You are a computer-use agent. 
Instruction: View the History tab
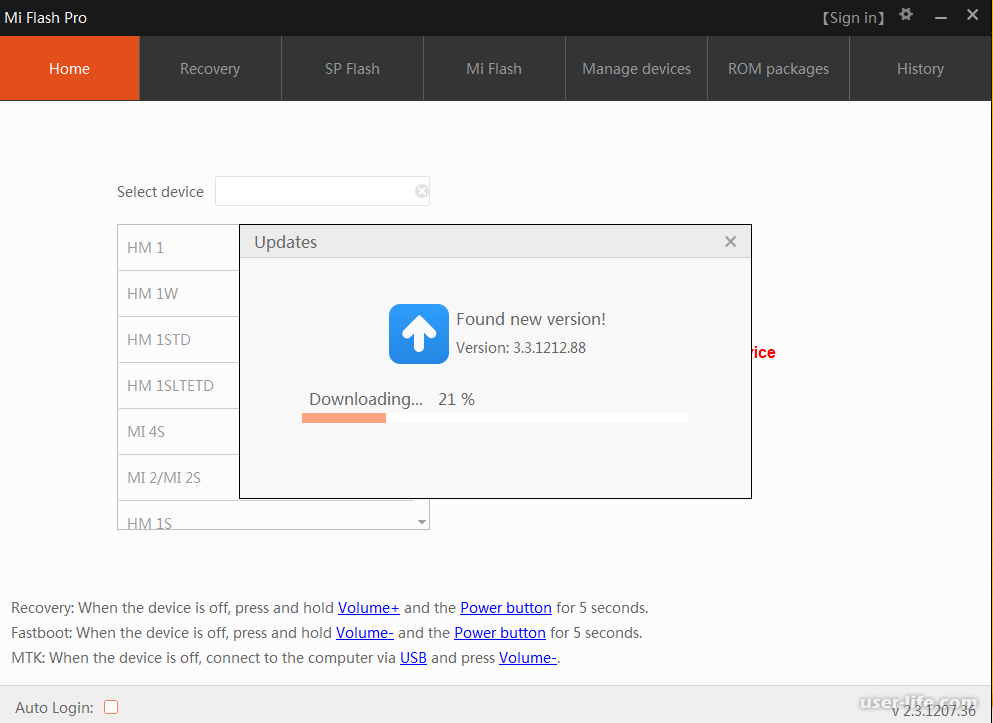pyautogui.click(x=920, y=68)
